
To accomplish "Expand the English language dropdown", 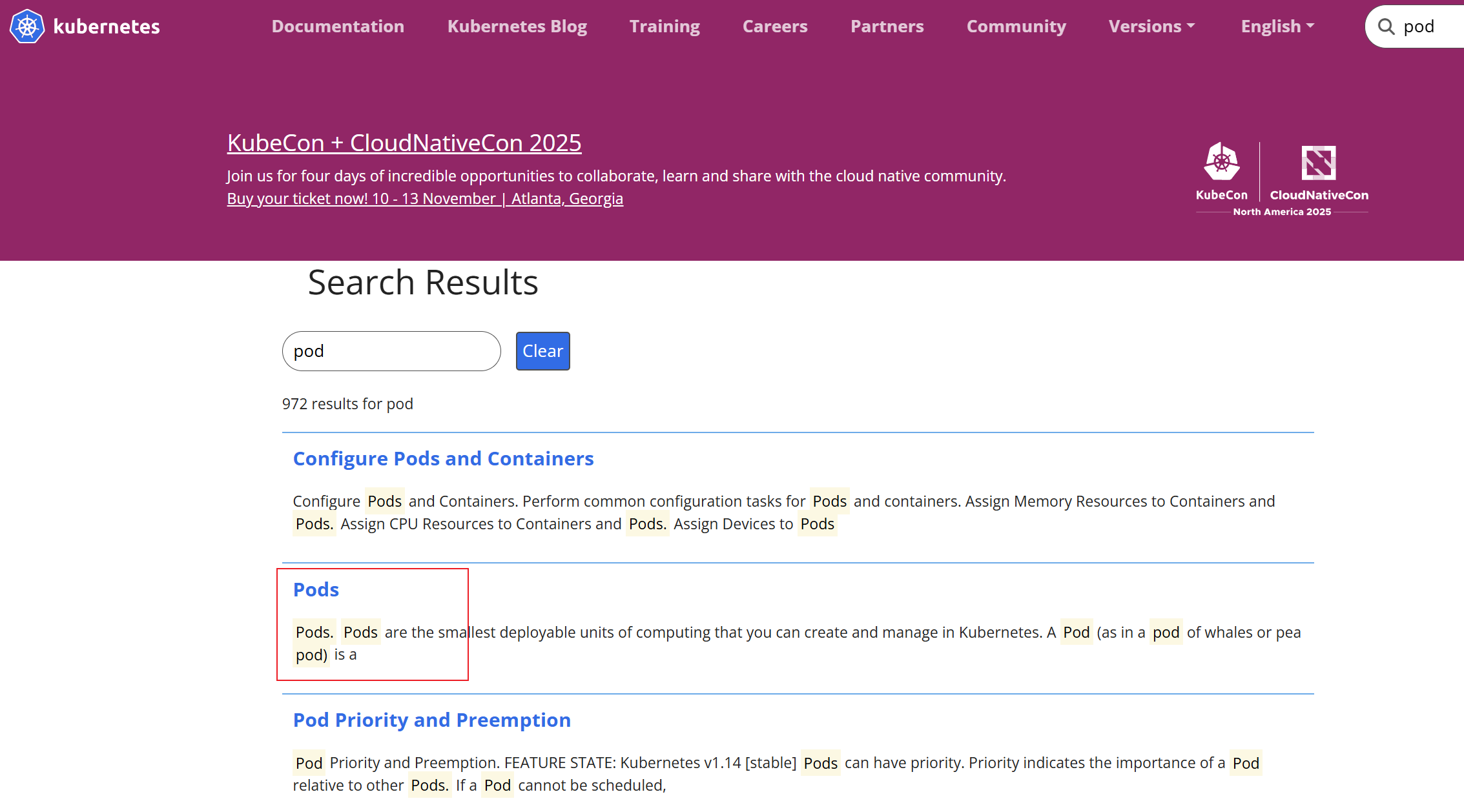I will pyautogui.click(x=1277, y=26).
